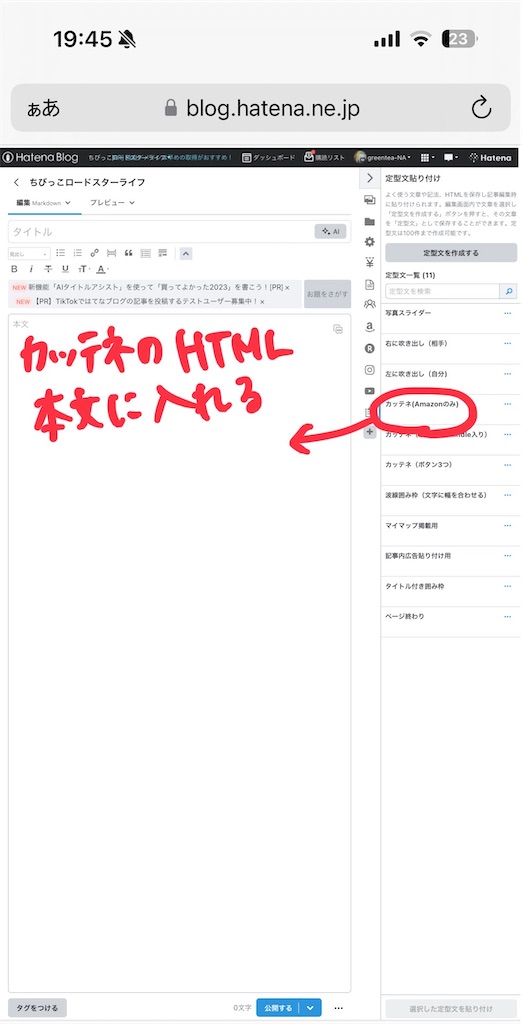Open the text color dropdown (underlined A)
This screenshot has width=522, height=1024.
103,269
